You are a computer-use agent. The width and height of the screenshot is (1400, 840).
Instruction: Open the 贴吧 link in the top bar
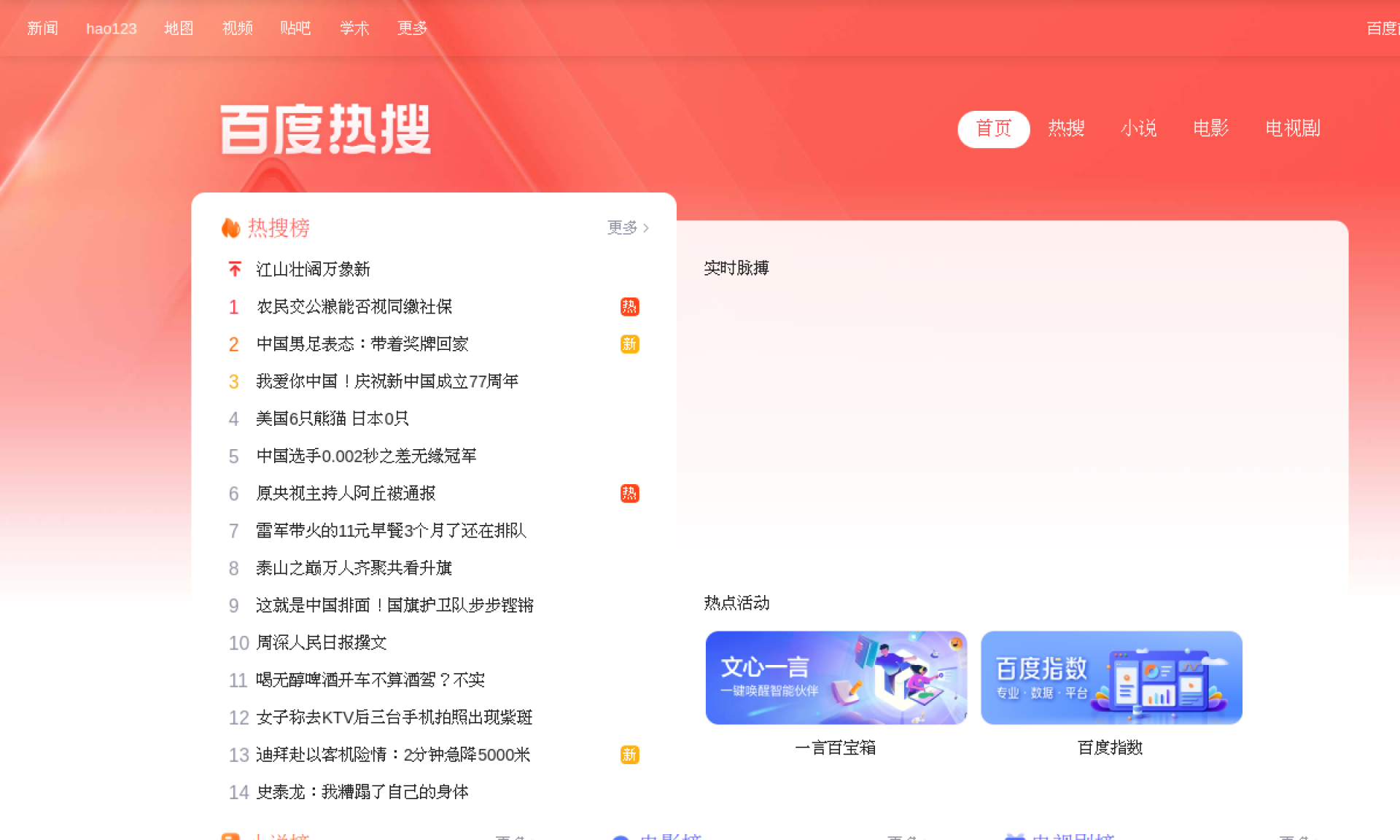pyautogui.click(x=295, y=28)
